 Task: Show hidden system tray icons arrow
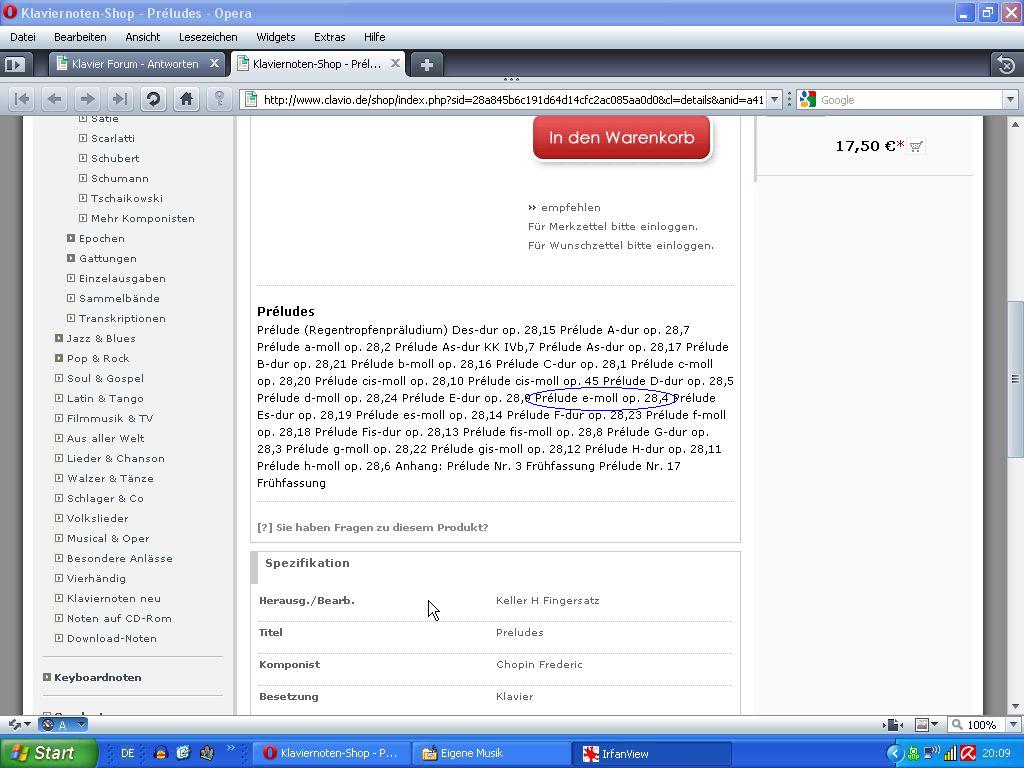(895, 754)
